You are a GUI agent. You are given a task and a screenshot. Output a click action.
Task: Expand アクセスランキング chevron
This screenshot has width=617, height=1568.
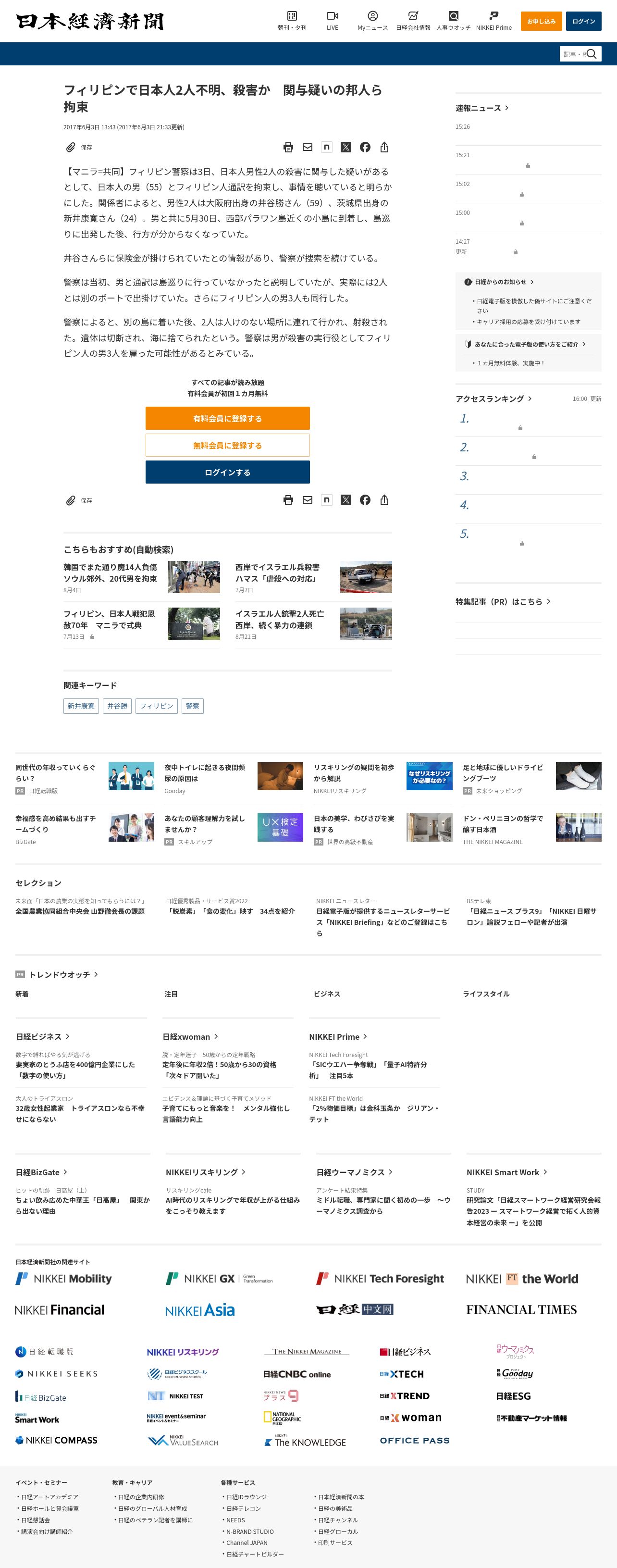point(530,398)
